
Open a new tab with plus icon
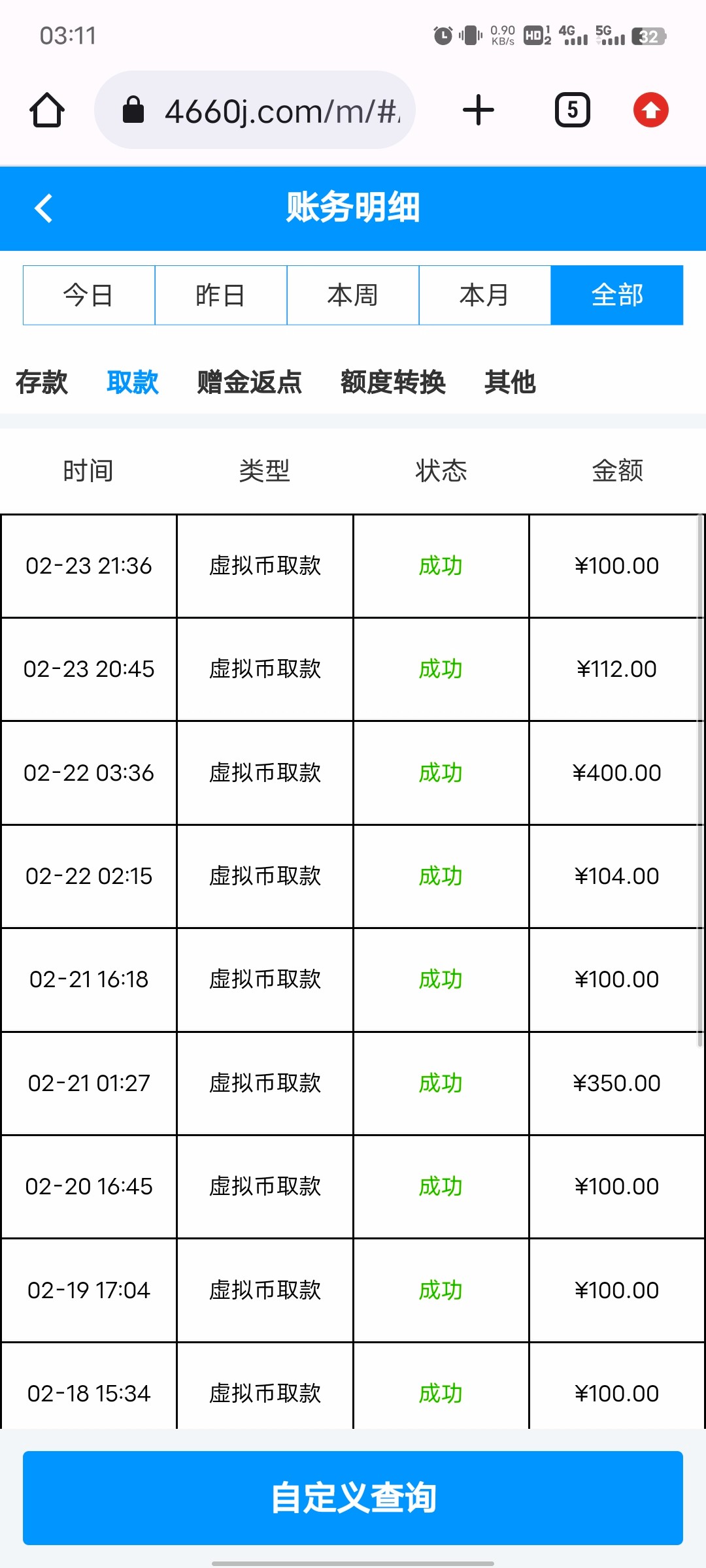tap(478, 110)
